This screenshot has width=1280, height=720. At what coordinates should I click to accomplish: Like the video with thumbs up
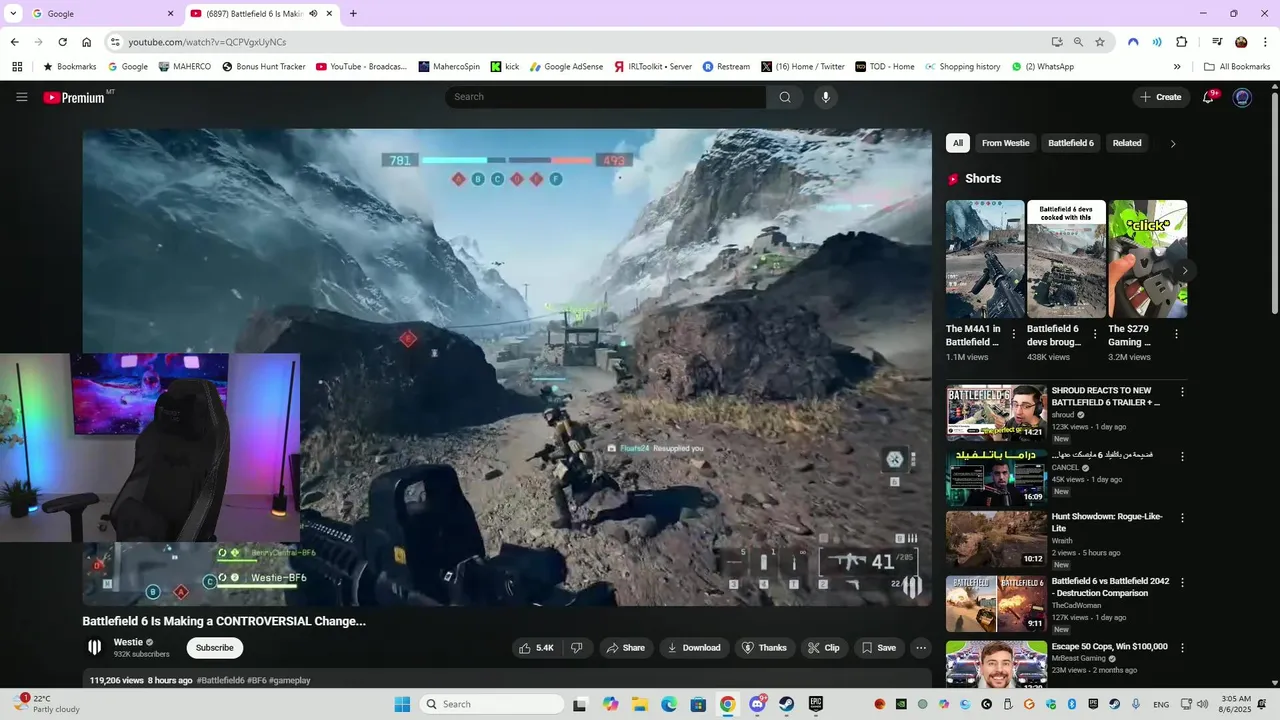(536, 648)
